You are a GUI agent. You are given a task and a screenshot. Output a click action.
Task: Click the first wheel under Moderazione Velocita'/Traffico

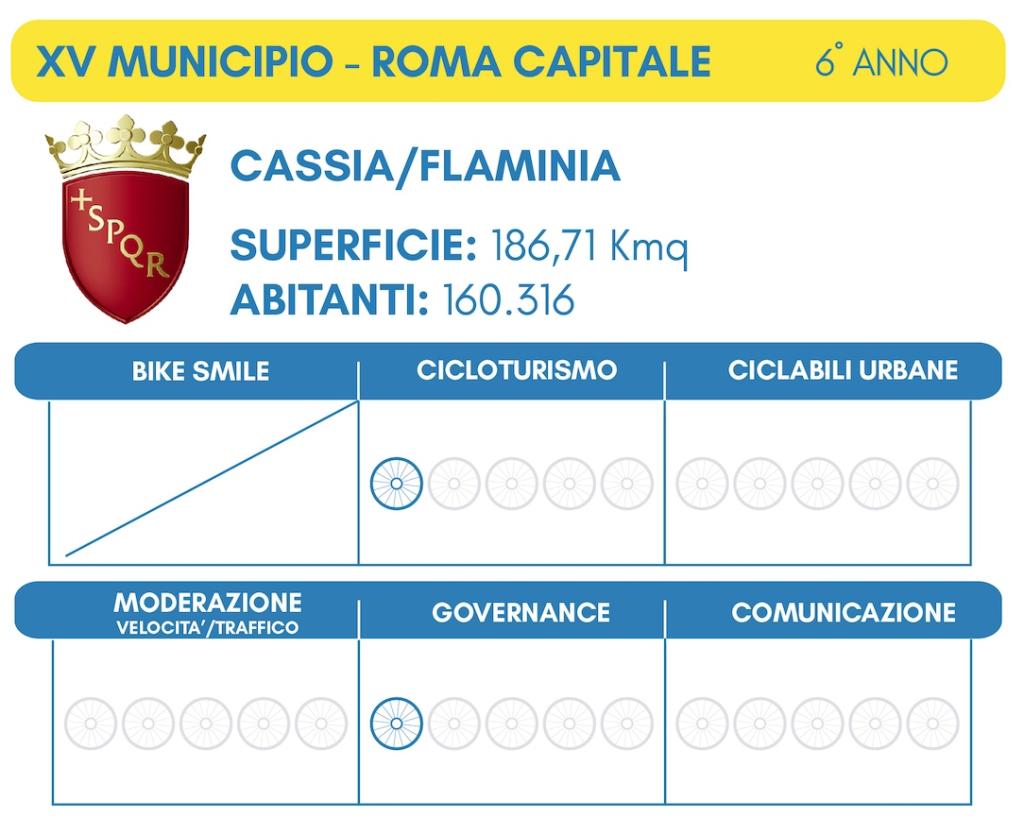[91, 723]
